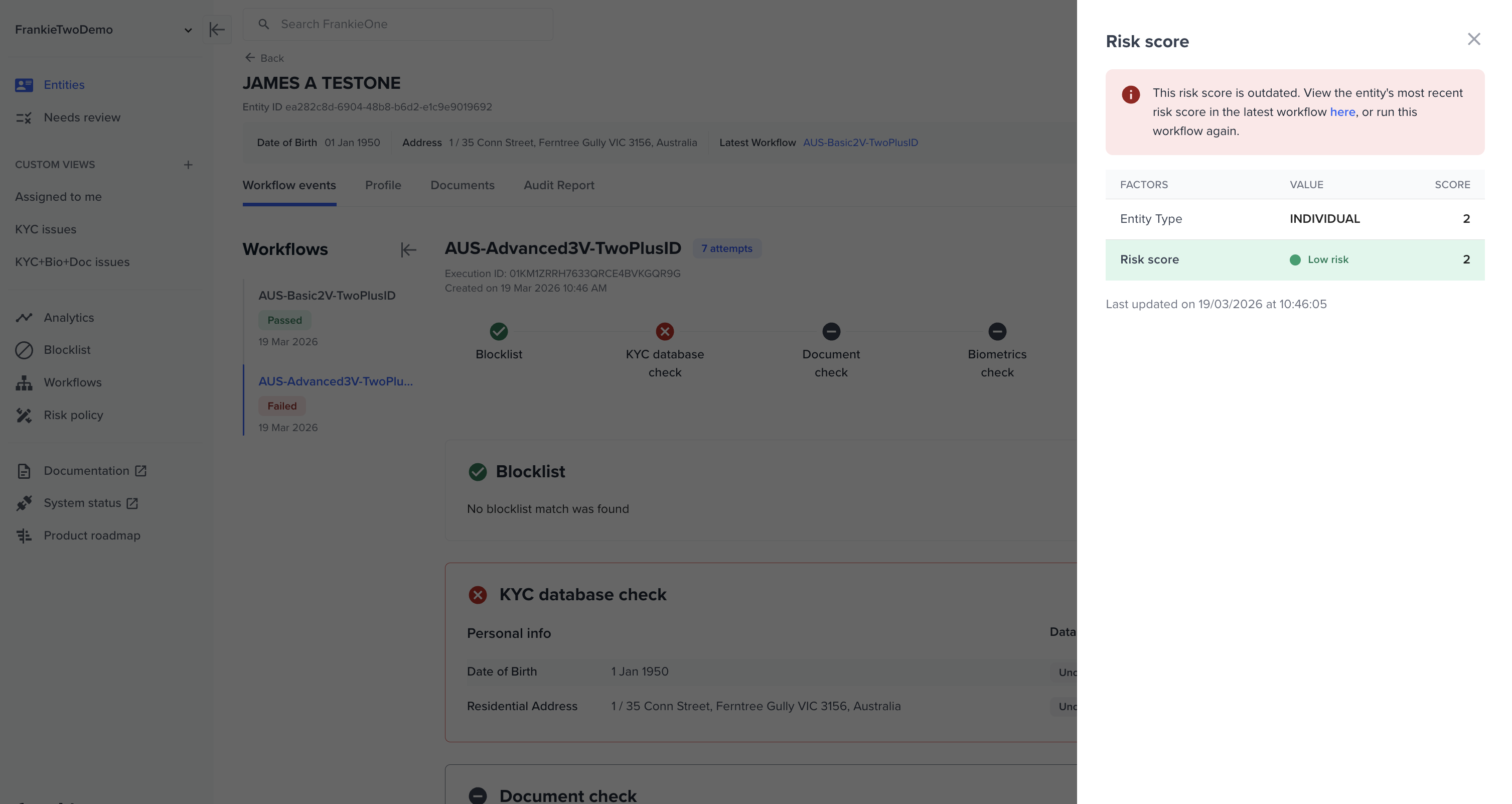Switch to the Profile tab

click(383, 186)
